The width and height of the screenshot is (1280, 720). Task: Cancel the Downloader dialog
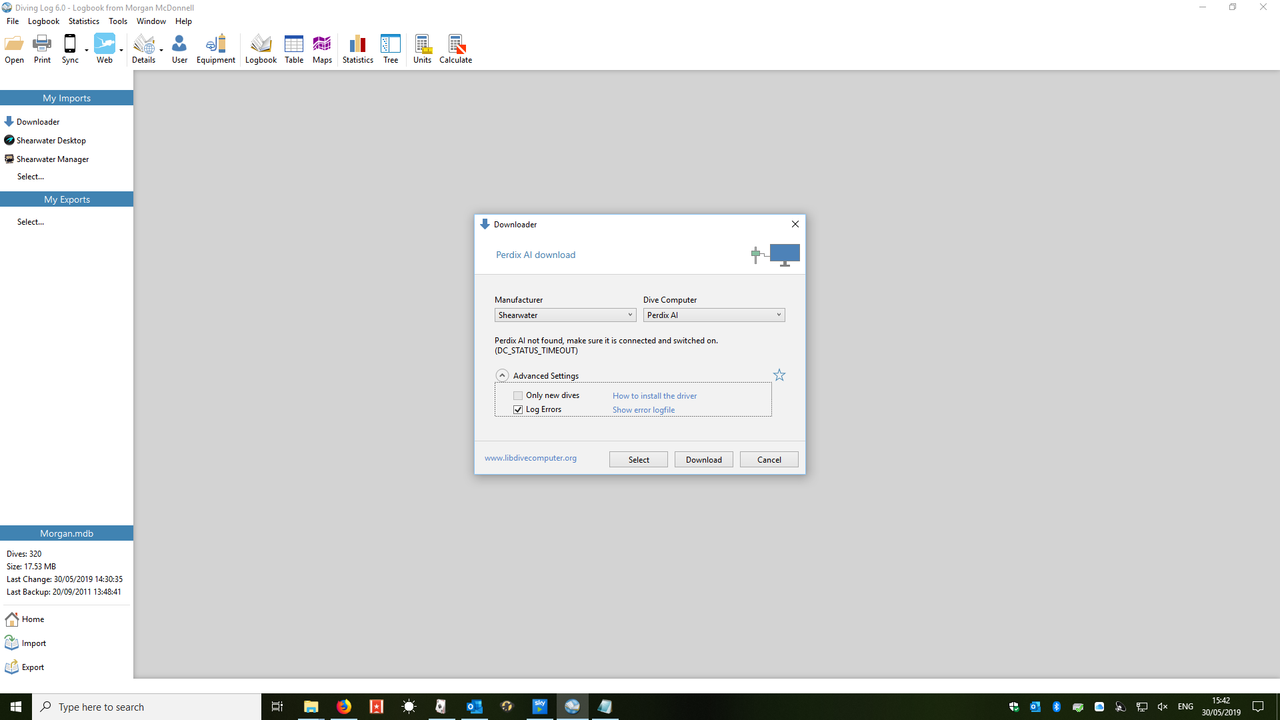(769, 460)
